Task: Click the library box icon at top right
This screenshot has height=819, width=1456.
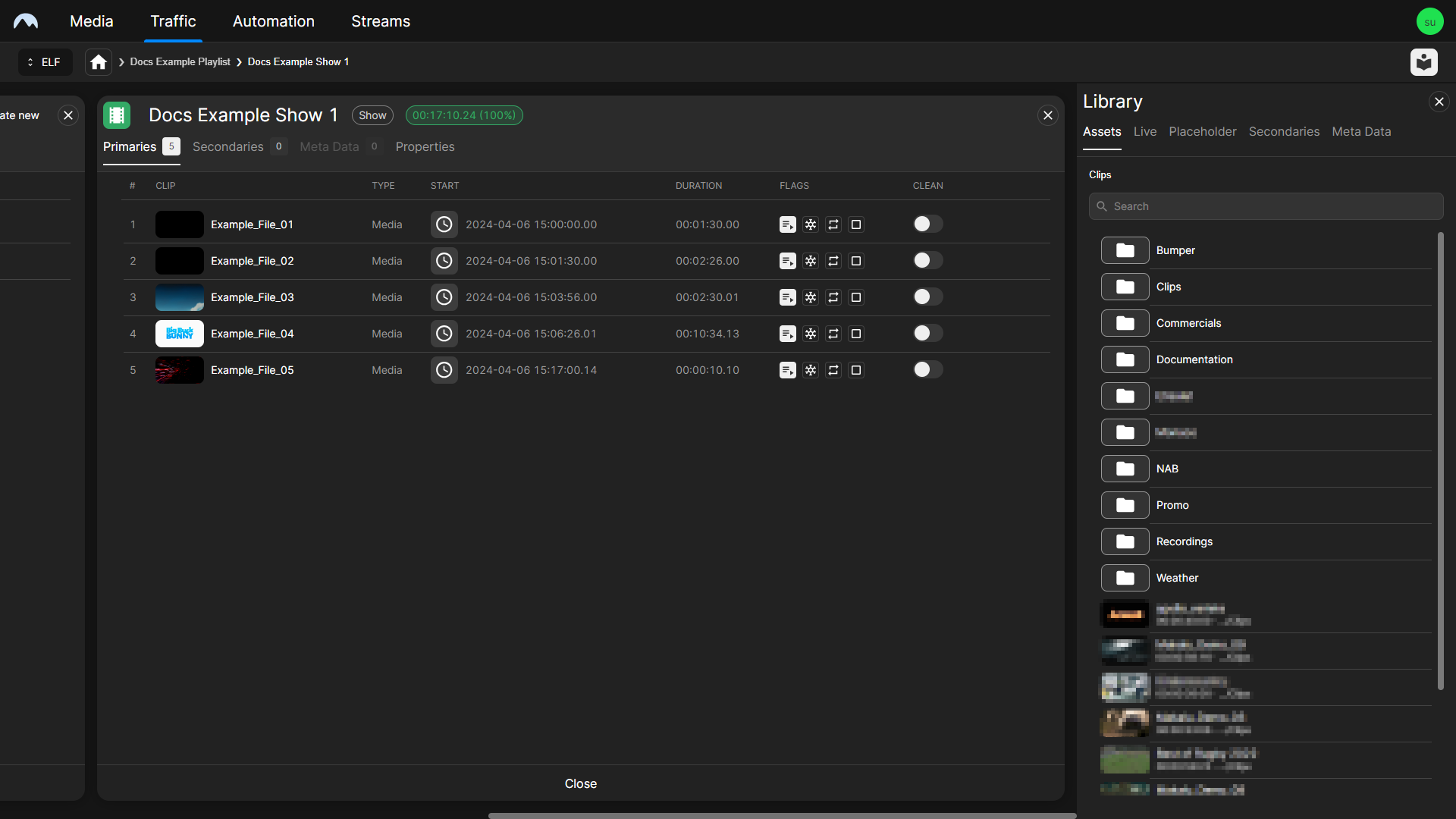Action: point(1424,62)
